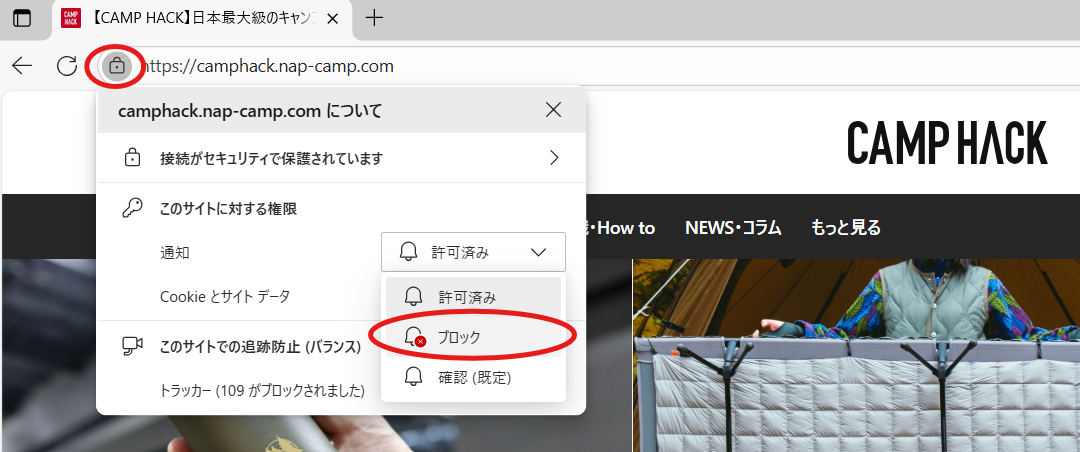
Task: Open 接続がセキュリティで保護されています details
Action: click(x=271, y=158)
